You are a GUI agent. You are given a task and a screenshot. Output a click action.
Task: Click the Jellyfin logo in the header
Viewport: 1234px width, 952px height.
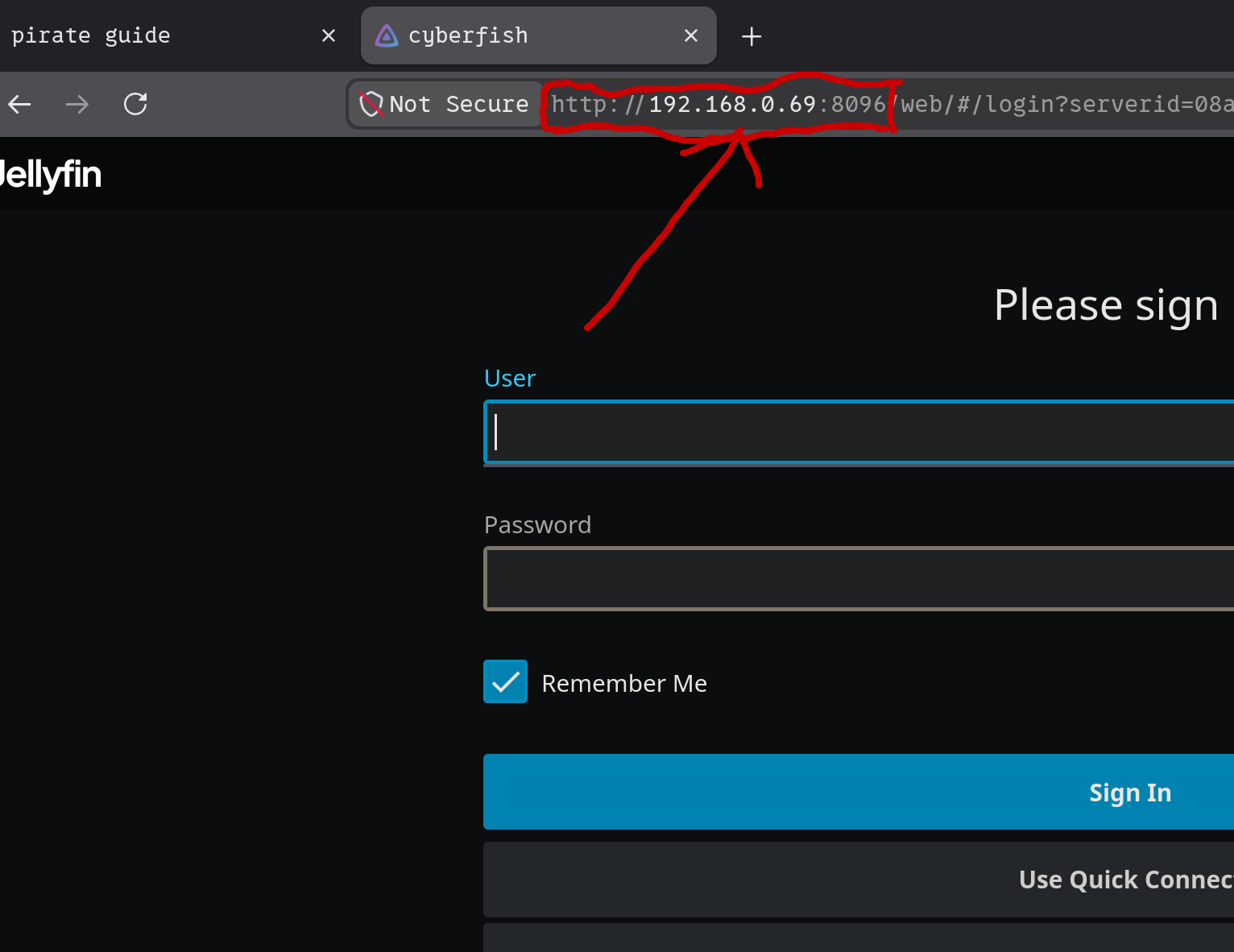50,175
